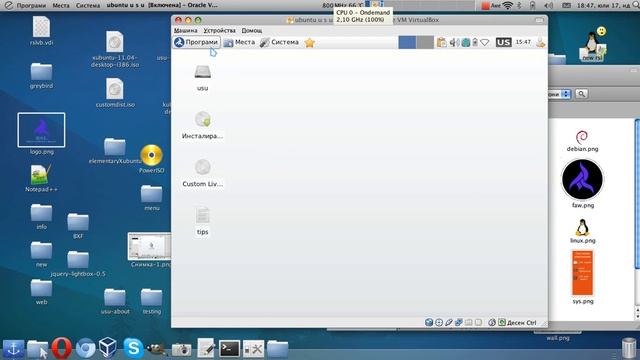
Task: Select the Custom Liv... disc icon
Action: [202, 173]
